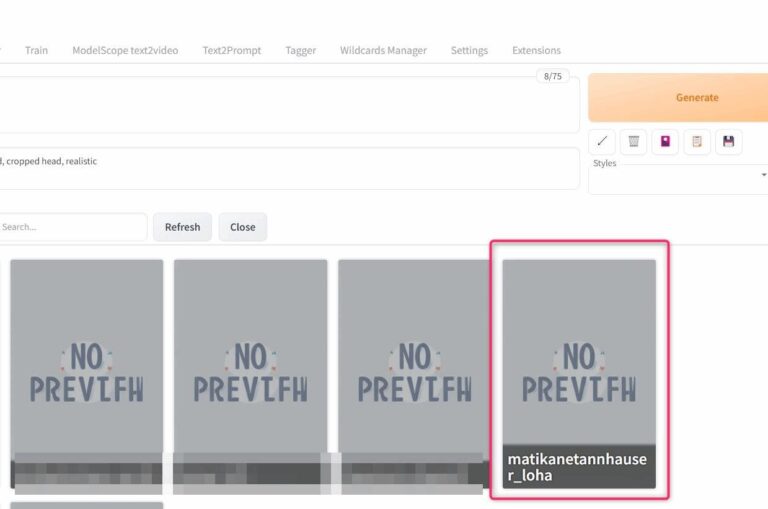
Task: Toggle the pink extra networks card icon
Action: [x=665, y=142]
